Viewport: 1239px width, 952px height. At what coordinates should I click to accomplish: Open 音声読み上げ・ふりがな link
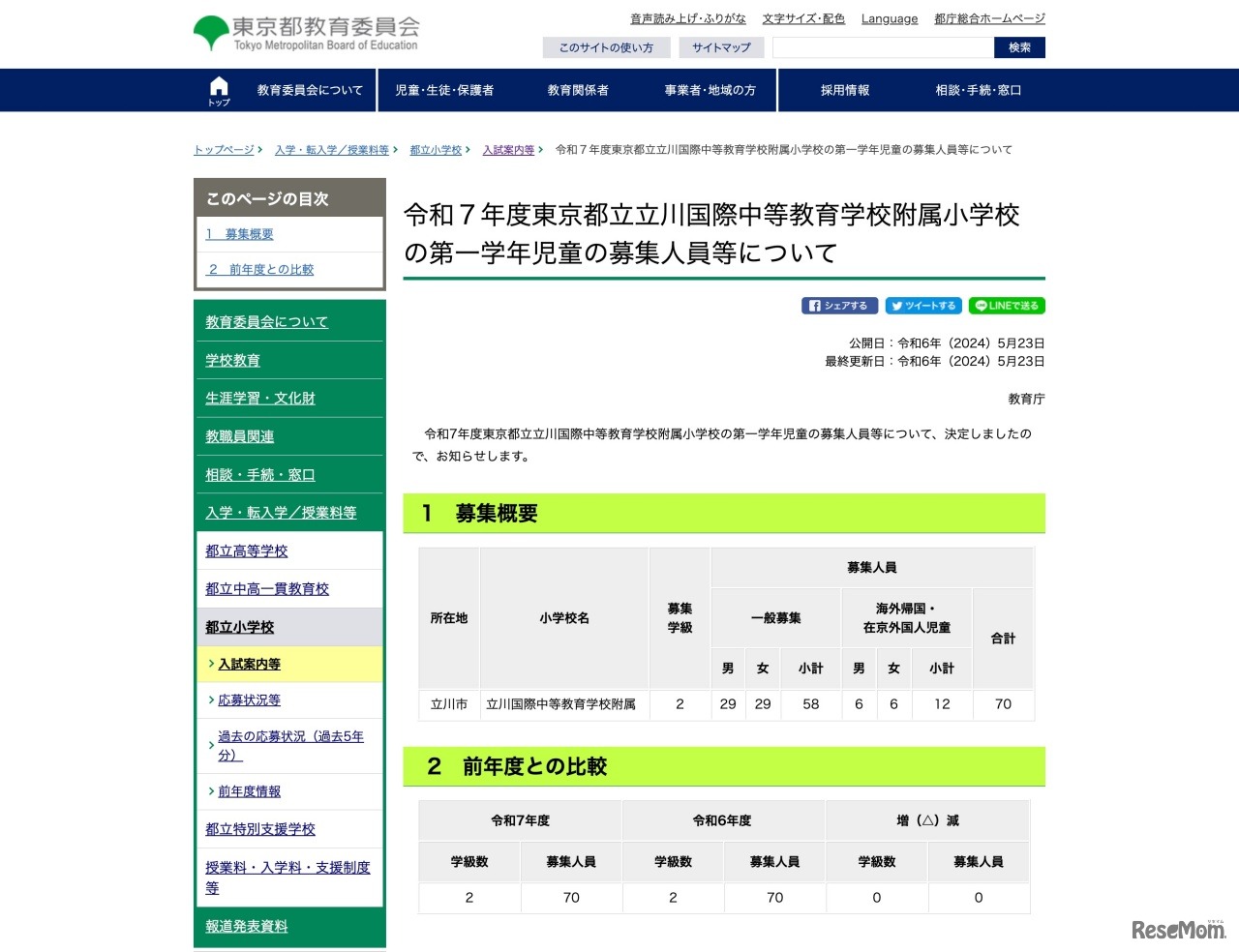coord(688,18)
